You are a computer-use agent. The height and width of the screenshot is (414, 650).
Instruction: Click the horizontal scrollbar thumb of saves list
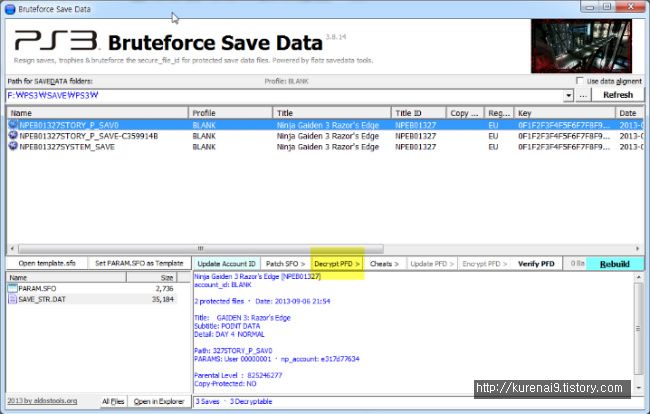(201, 249)
